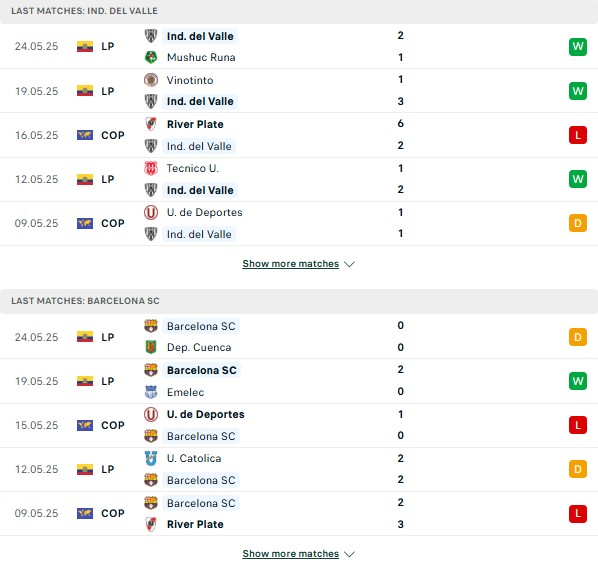Click the Tecnico U. team crest

click(x=151, y=168)
